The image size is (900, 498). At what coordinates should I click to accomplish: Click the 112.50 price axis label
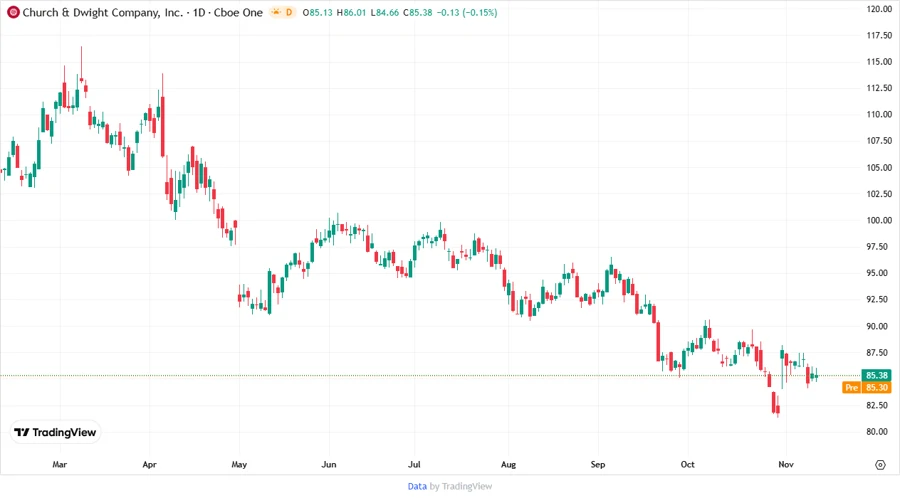pos(879,88)
